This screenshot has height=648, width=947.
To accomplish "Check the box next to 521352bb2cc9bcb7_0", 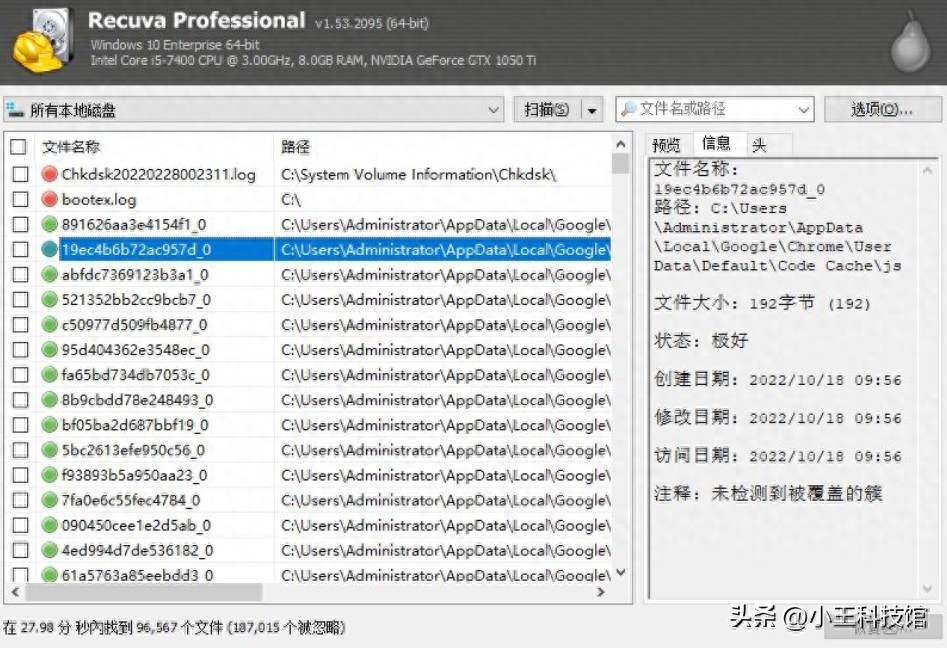I will [x=21, y=299].
